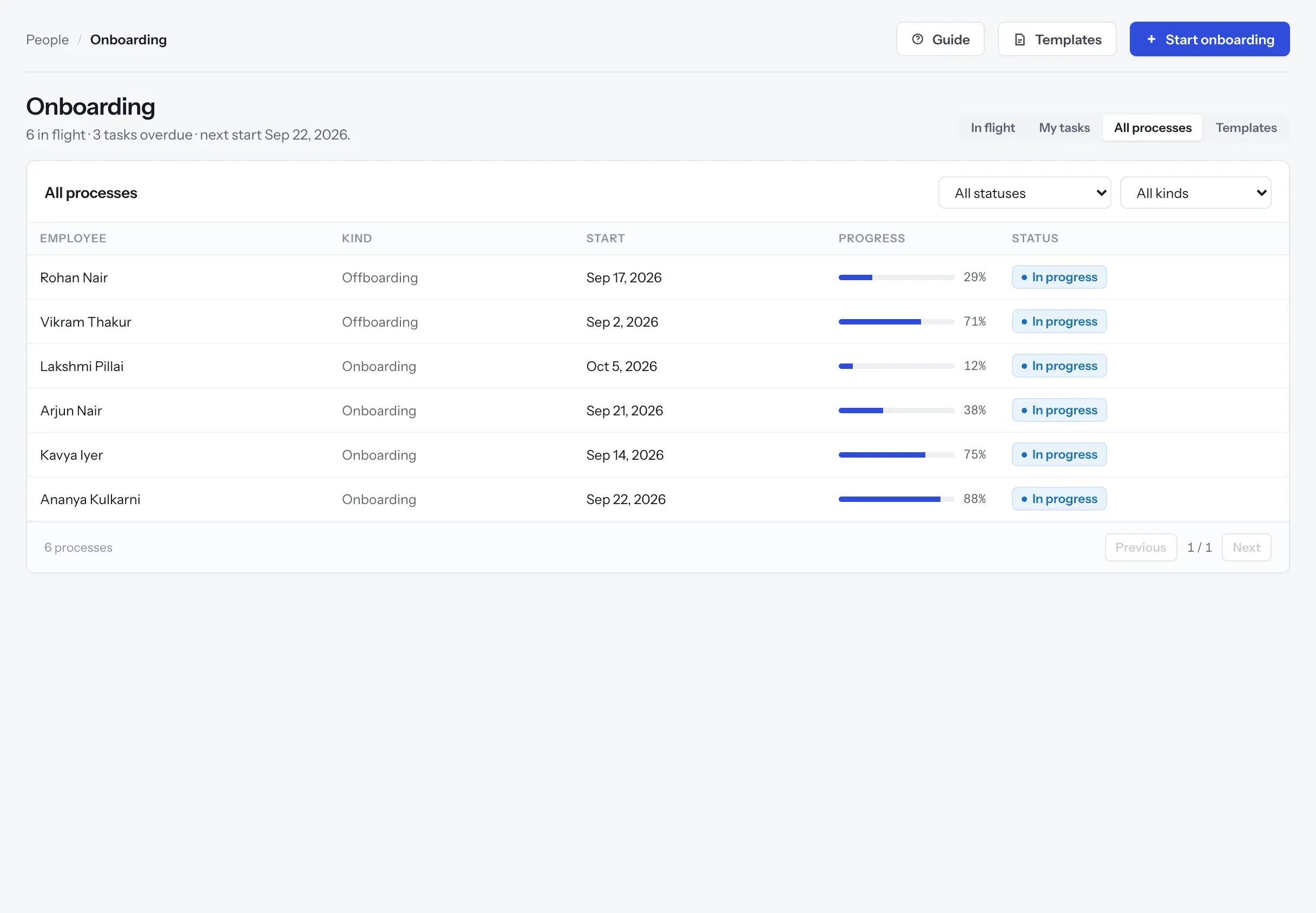The height and width of the screenshot is (913, 1316).
Task: Click Kavya Iyer's 75% progress bar
Action: (x=896, y=455)
